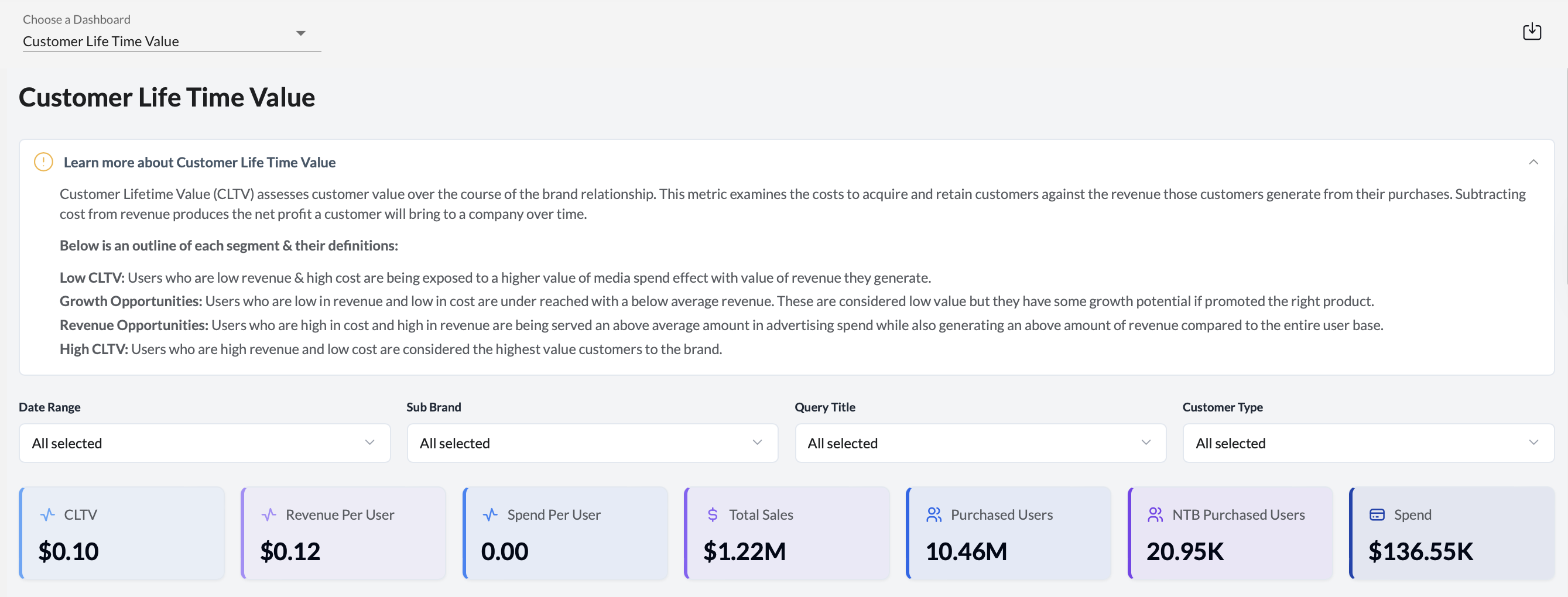Click the Revenue Opportunities definition label

134,325
